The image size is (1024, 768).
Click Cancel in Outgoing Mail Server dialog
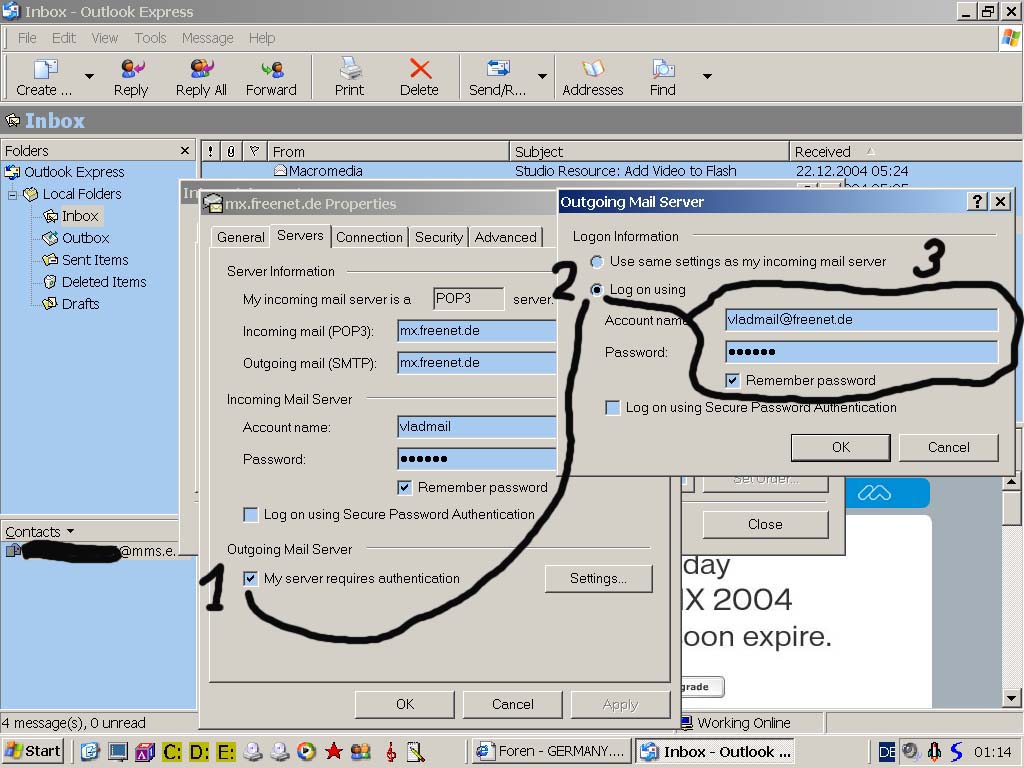click(x=948, y=447)
